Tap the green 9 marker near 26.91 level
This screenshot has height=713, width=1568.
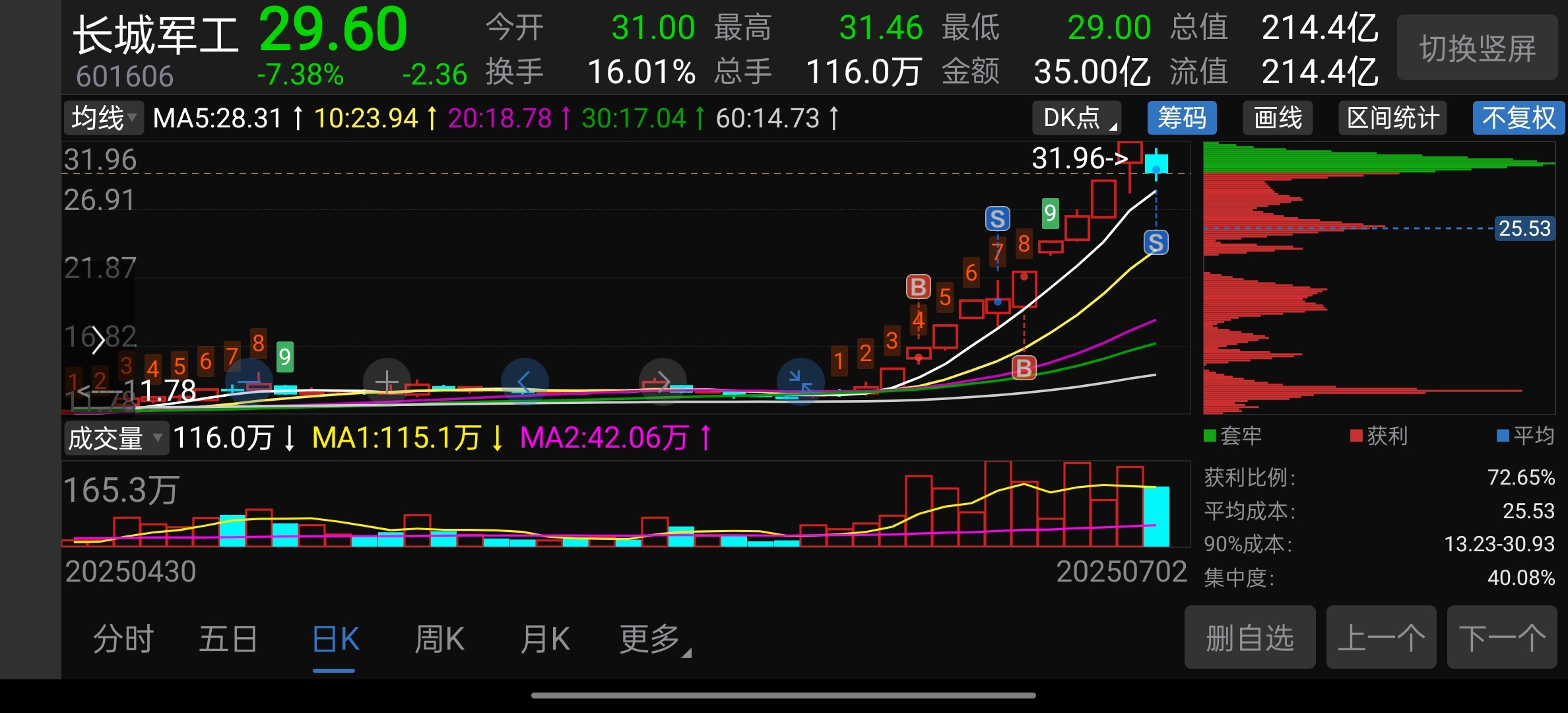coord(1050,213)
